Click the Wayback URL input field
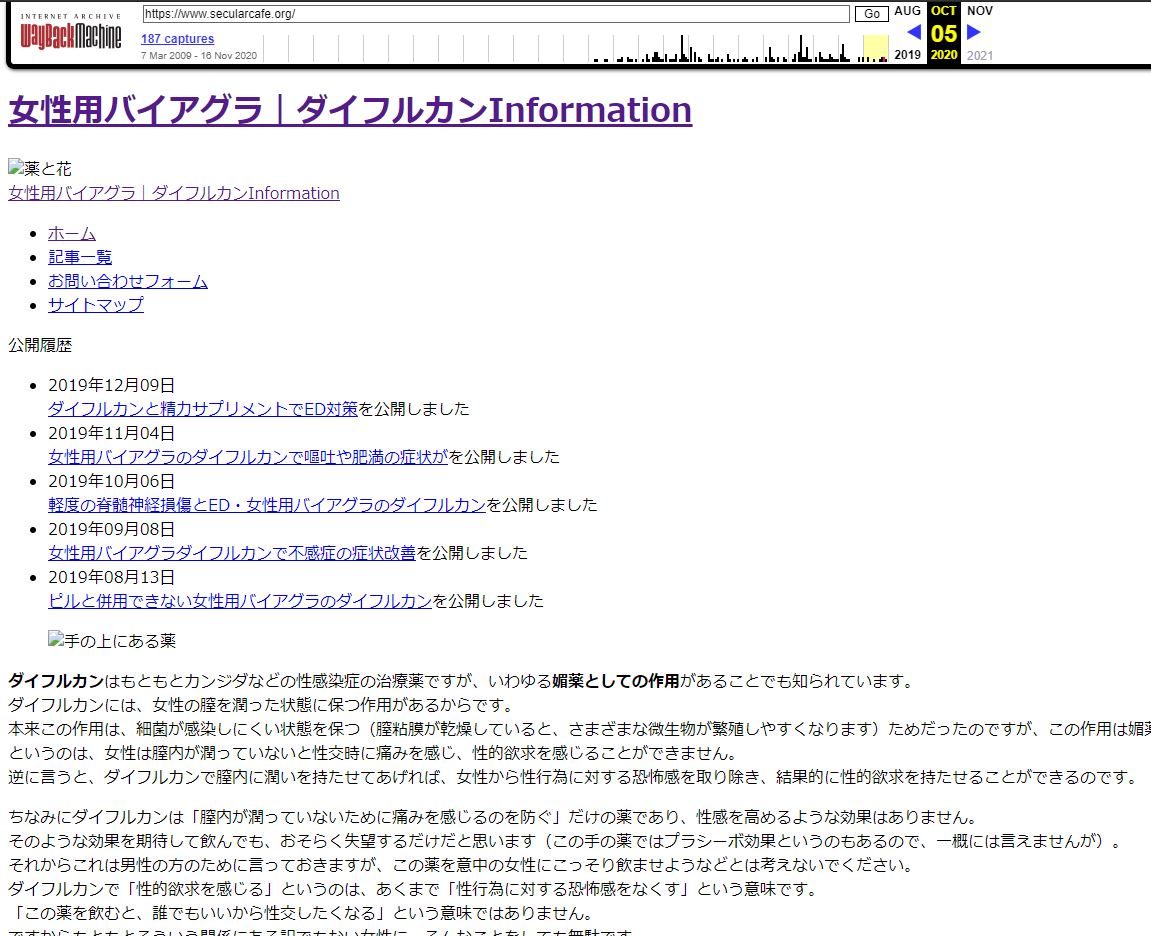 click(495, 14)
